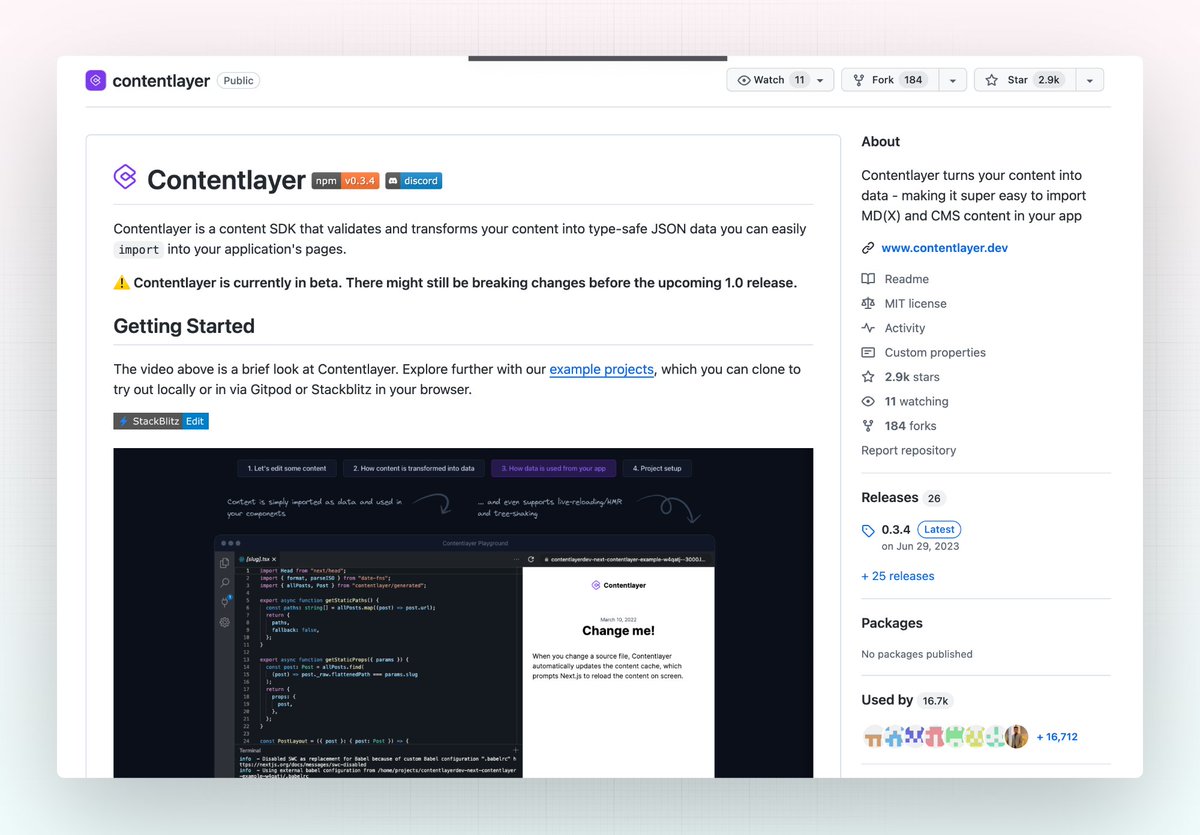Open the Used by section heading

click(887, 700)
